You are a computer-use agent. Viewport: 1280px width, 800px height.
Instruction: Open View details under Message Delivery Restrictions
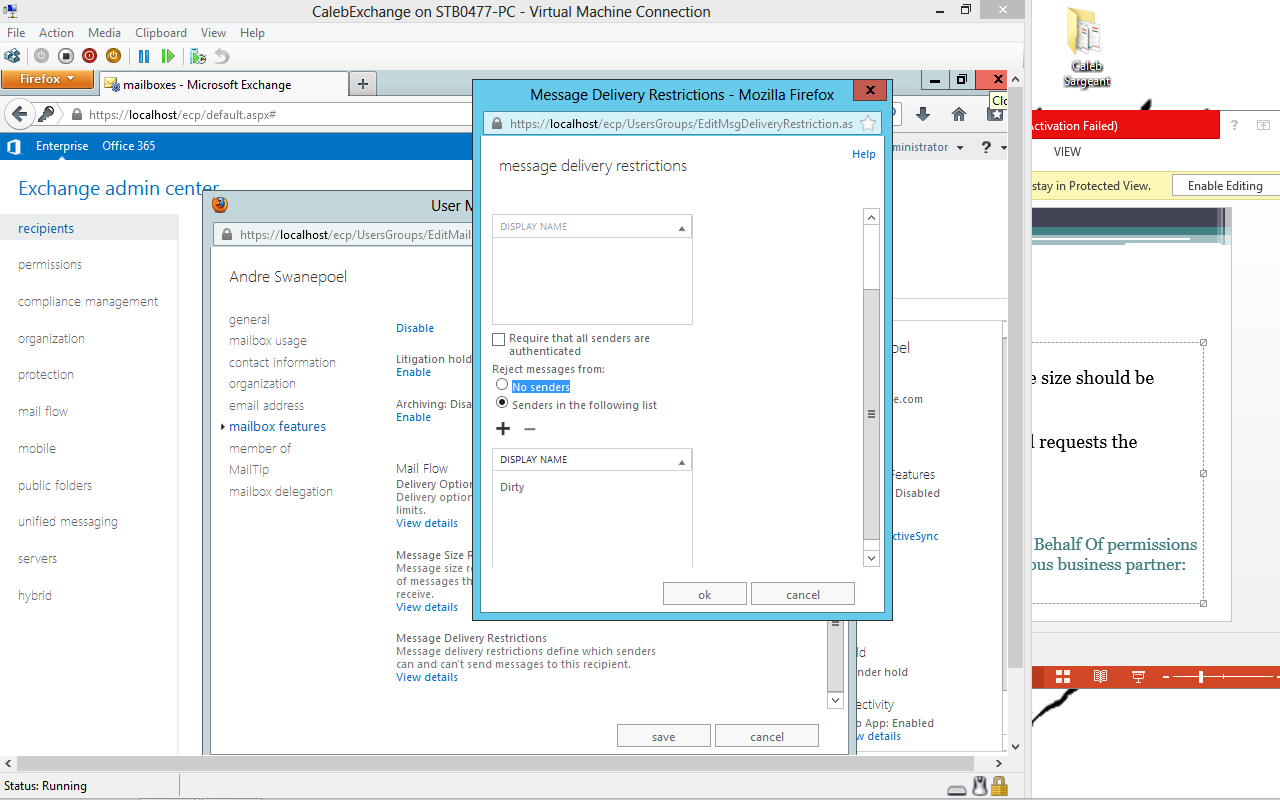427,677
